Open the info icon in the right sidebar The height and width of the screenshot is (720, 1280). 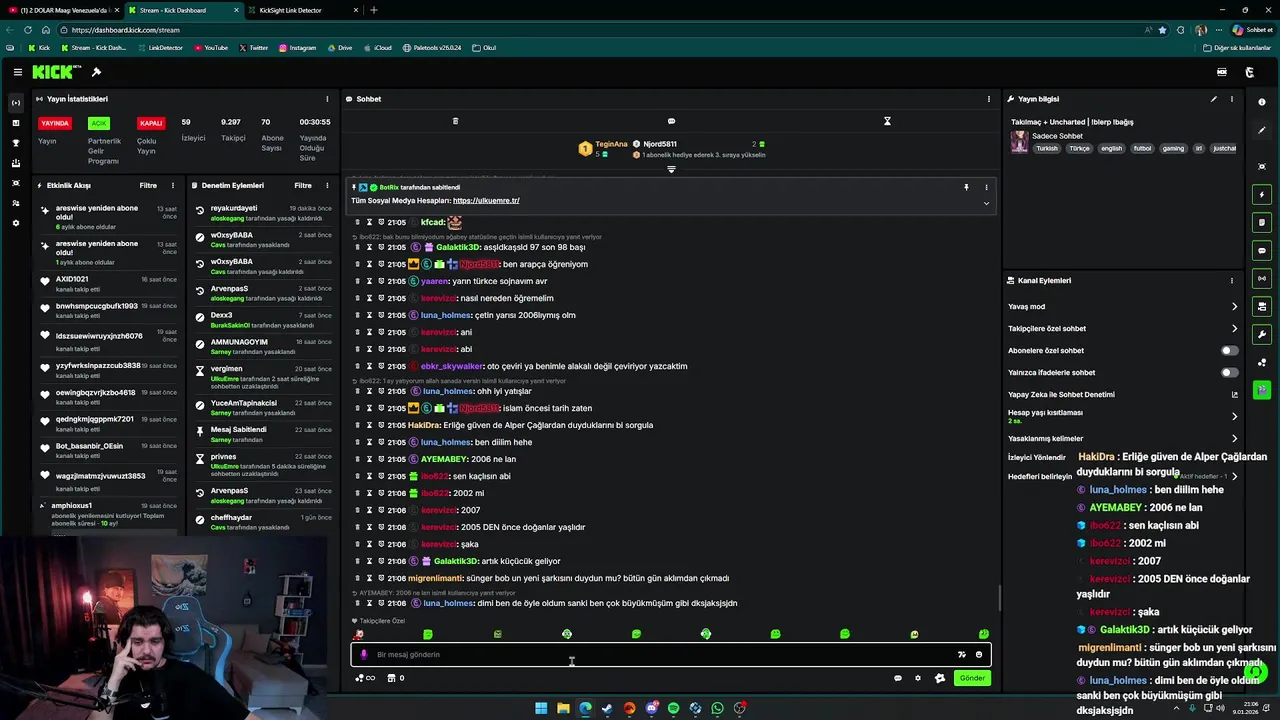pyautogui.click(x=1262, y=102)
